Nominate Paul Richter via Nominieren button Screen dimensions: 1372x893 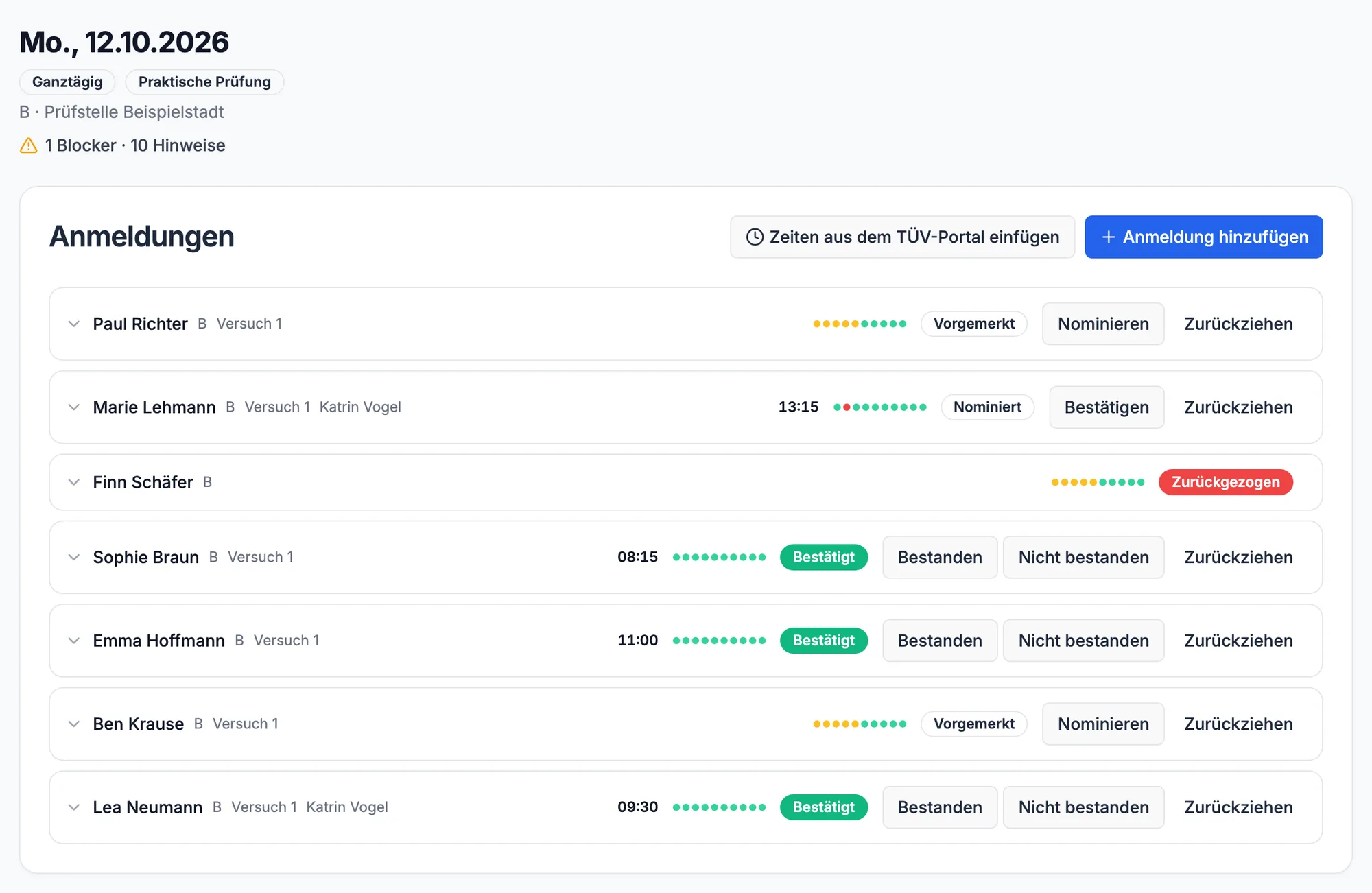pyautogui.click(x=1103, y=324)
